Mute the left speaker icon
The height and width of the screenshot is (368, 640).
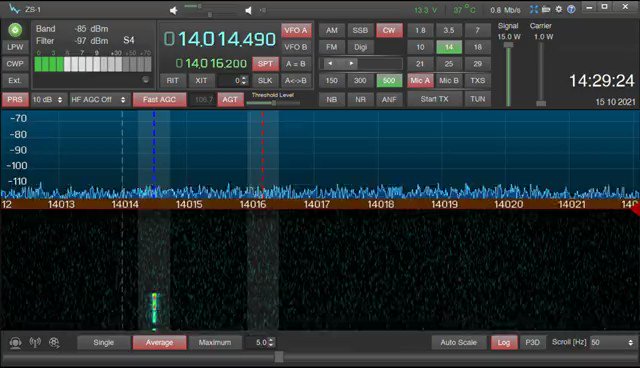[173, 11]
